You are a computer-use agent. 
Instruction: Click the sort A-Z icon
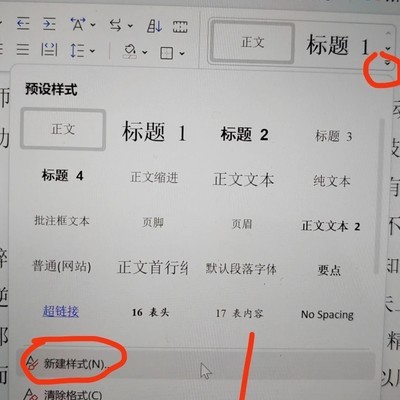154,26
